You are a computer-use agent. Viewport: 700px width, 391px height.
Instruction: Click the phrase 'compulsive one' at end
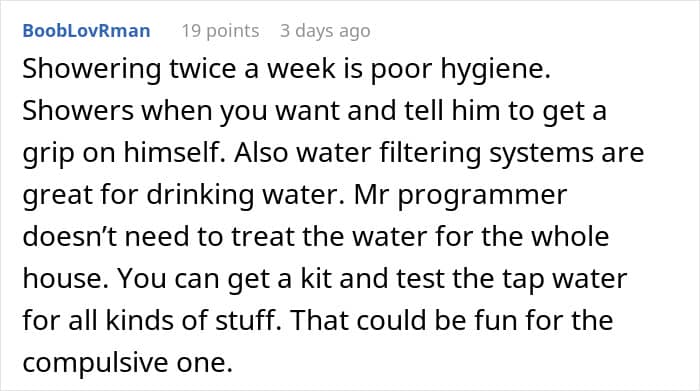click(x=127, y=363)
